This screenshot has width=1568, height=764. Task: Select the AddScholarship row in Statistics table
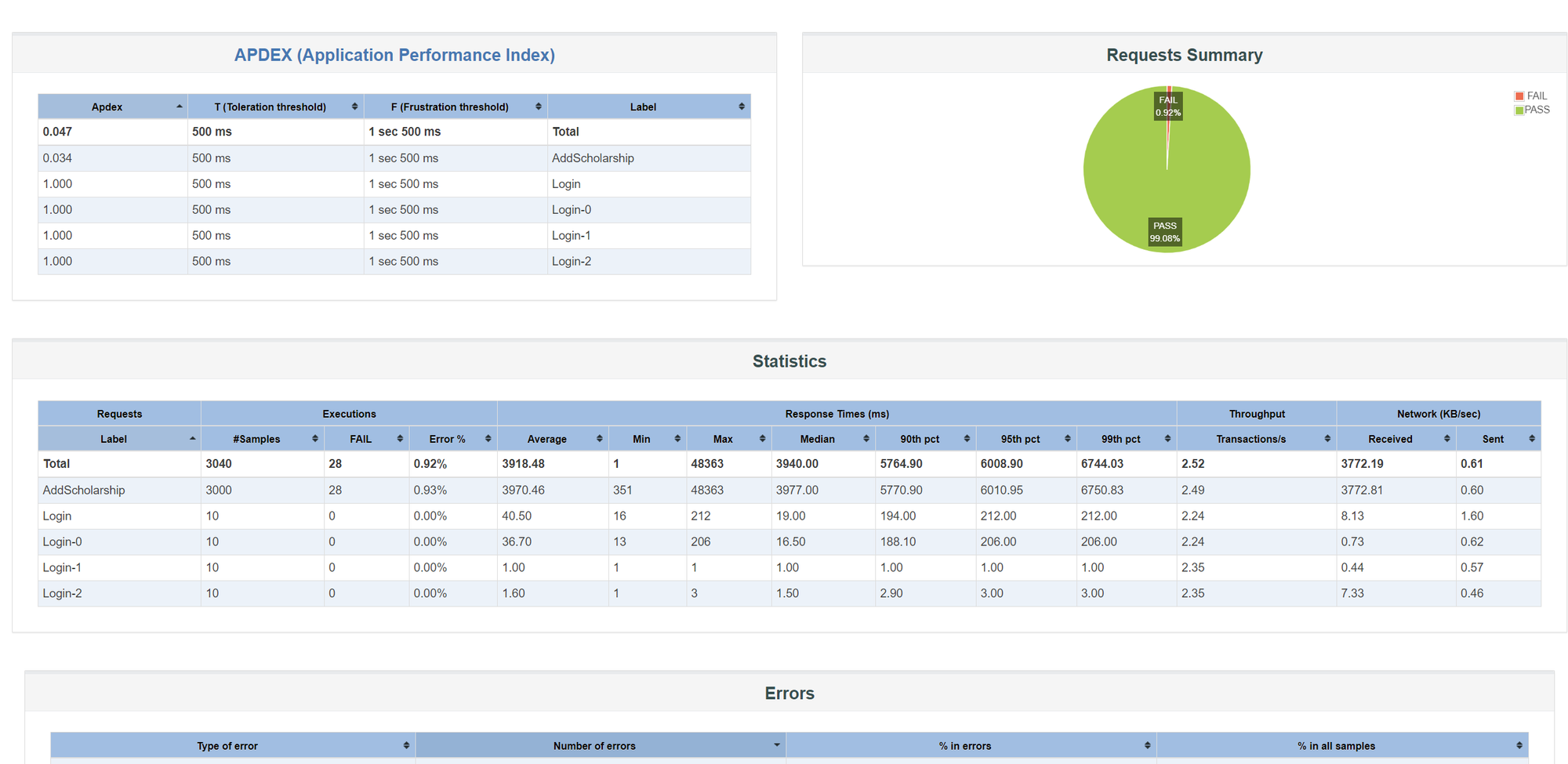click(84, 491)
